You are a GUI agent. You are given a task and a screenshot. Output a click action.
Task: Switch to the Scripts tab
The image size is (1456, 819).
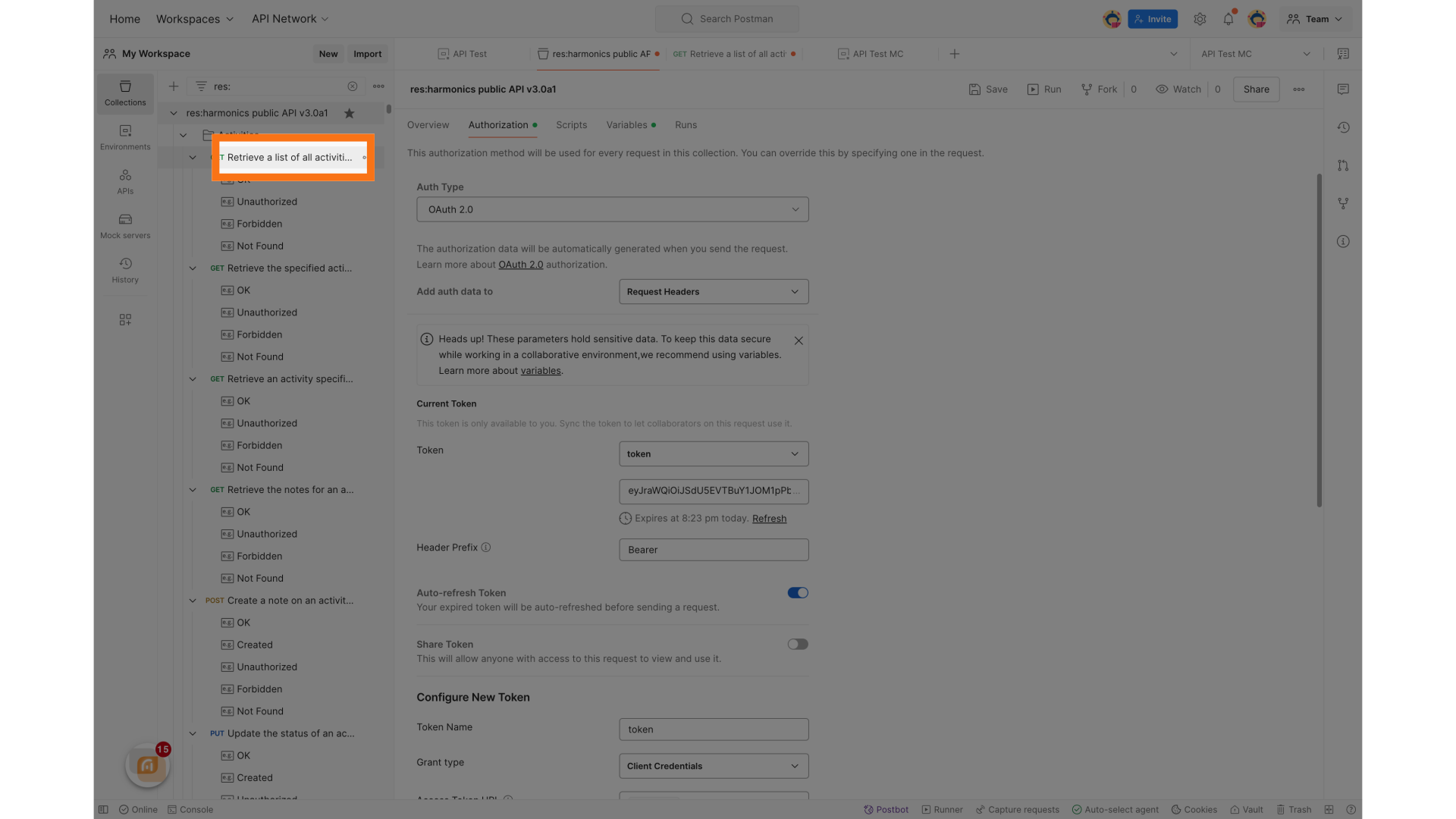coord(571,125)
